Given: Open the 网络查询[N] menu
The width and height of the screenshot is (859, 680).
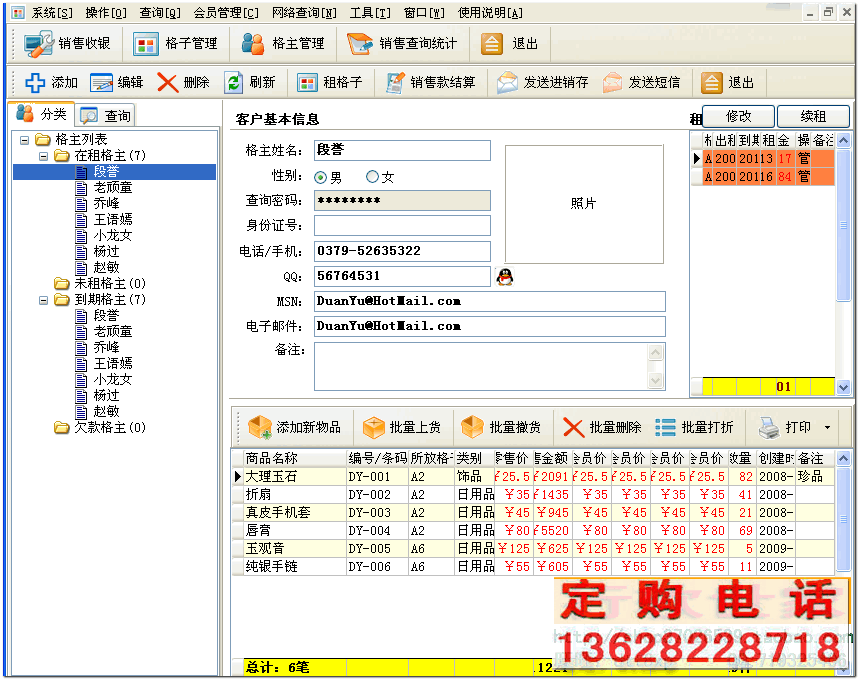Looking at the screenshot, I should click(x=304, y=13).
